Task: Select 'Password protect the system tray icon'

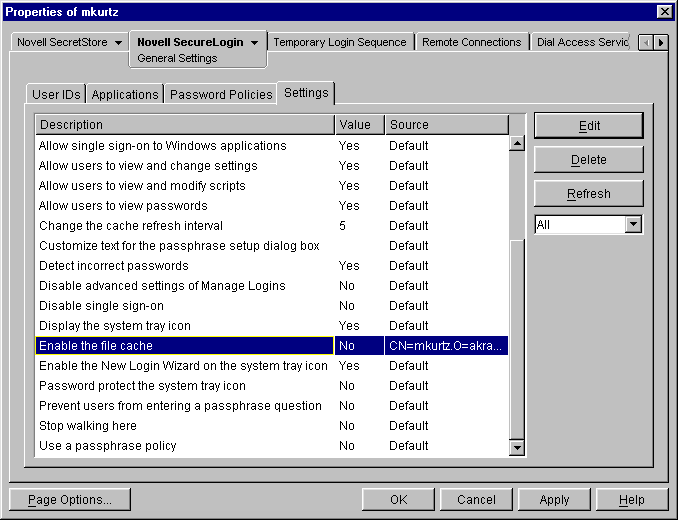Action: pos(272,386)
